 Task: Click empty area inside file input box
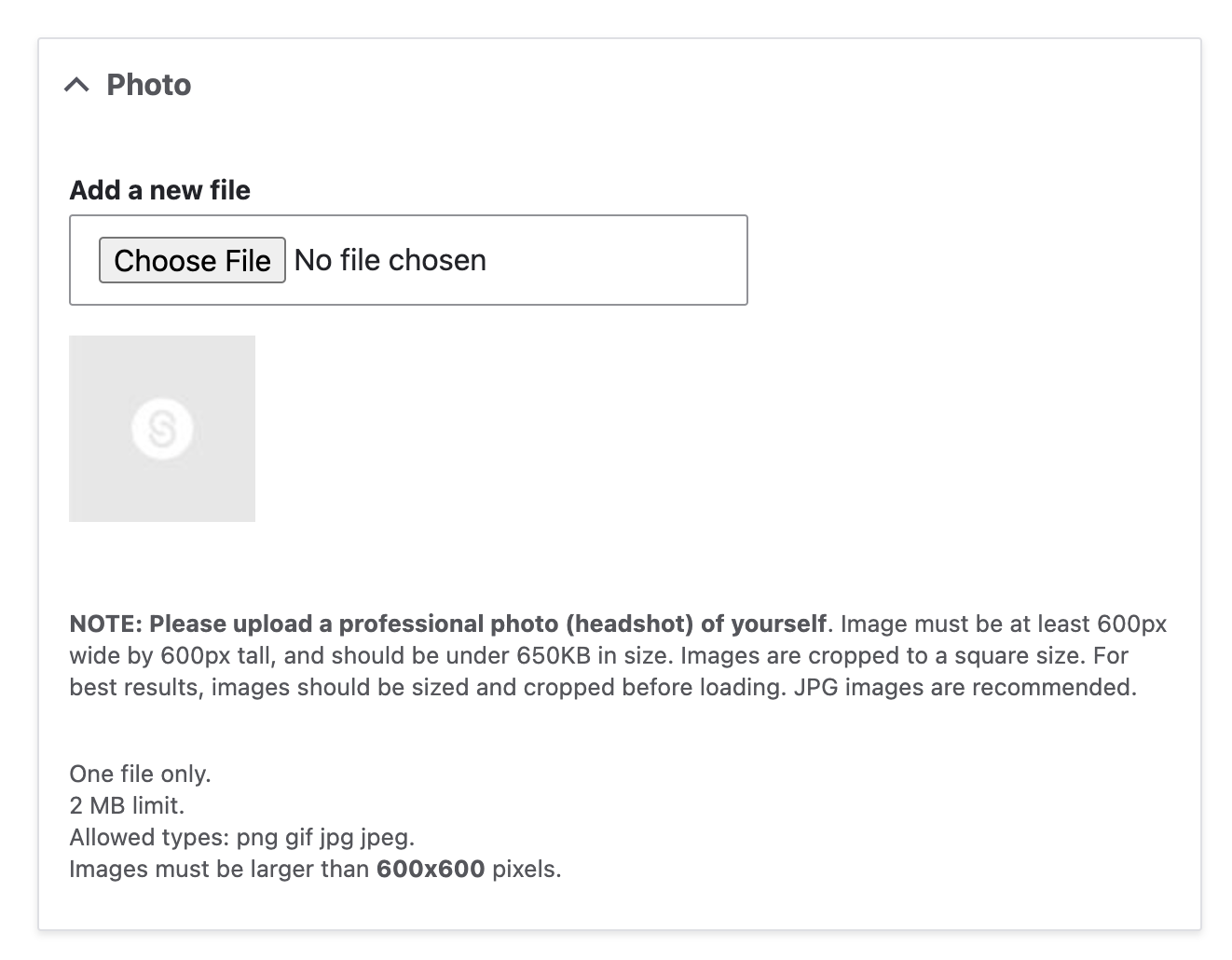point(615,260)
